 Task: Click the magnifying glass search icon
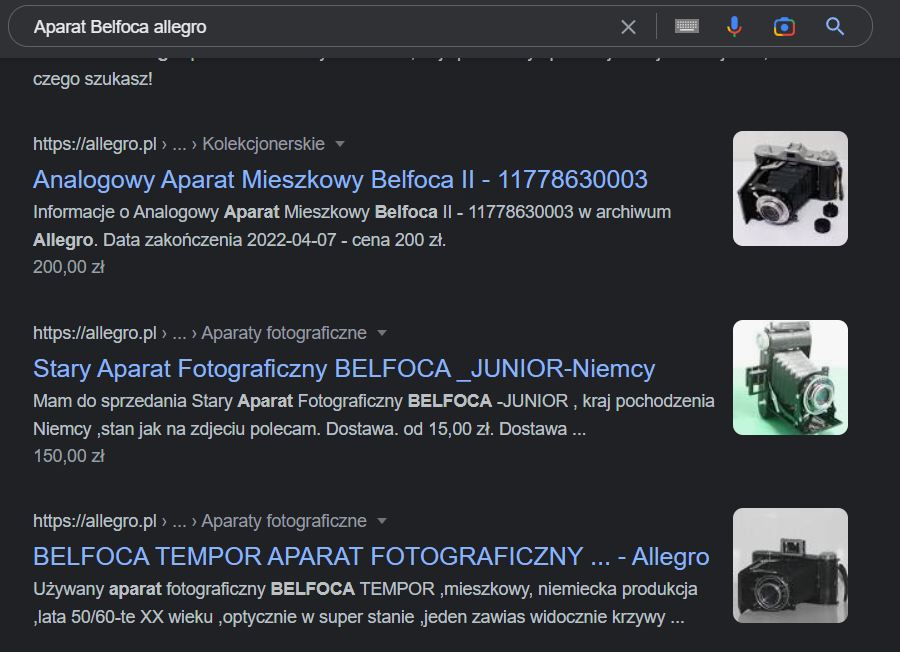[x=835, y=27]
